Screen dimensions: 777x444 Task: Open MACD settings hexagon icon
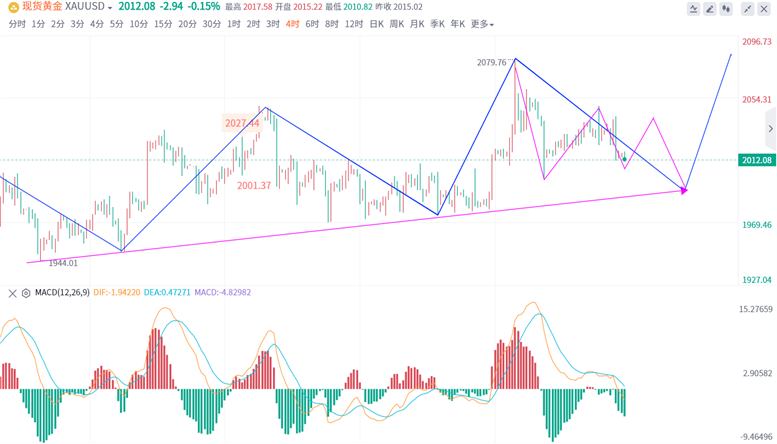tap(25, 293)
